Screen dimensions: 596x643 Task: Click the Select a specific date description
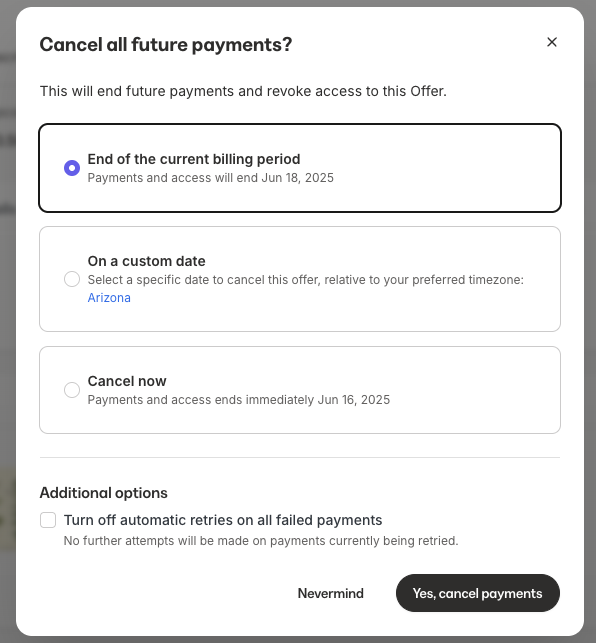(306, 280)
